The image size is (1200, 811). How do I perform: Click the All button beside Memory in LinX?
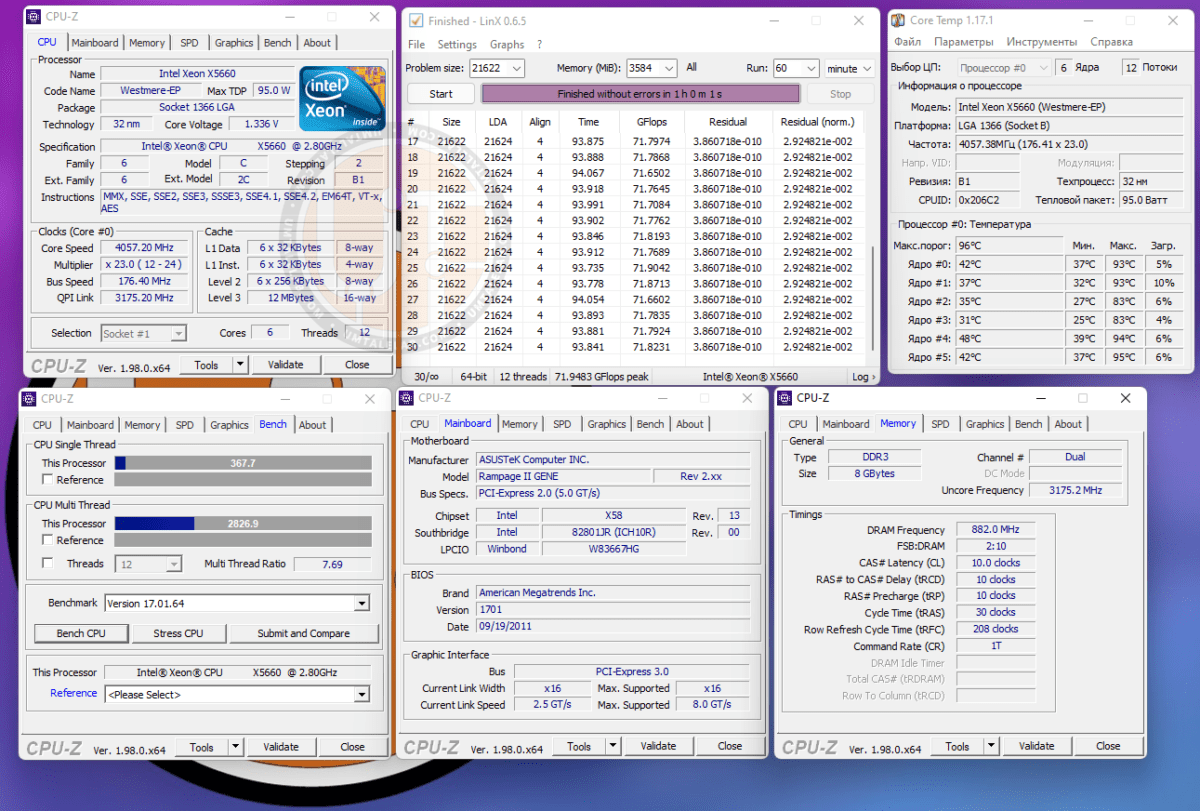point(692,68)
